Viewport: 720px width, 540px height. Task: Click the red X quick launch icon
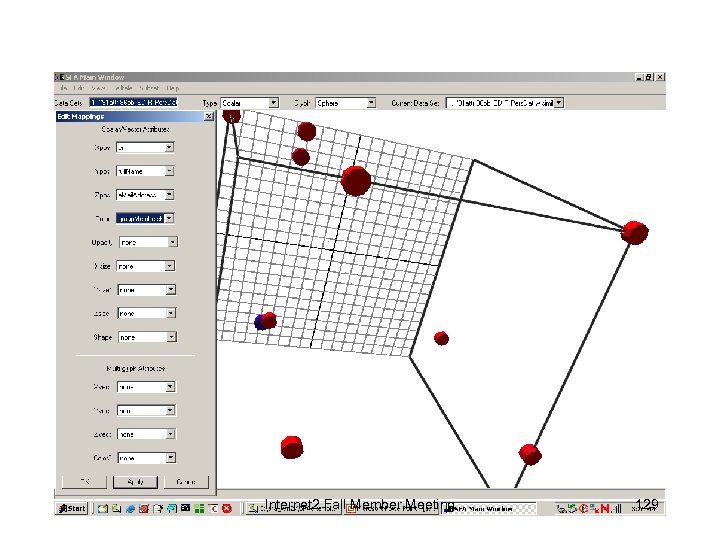(227, 508)
